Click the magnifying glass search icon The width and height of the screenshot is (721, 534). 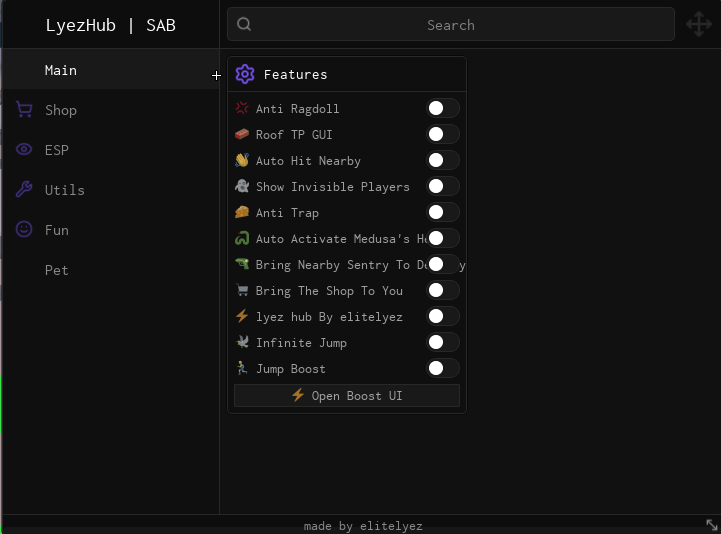[245, 25]
